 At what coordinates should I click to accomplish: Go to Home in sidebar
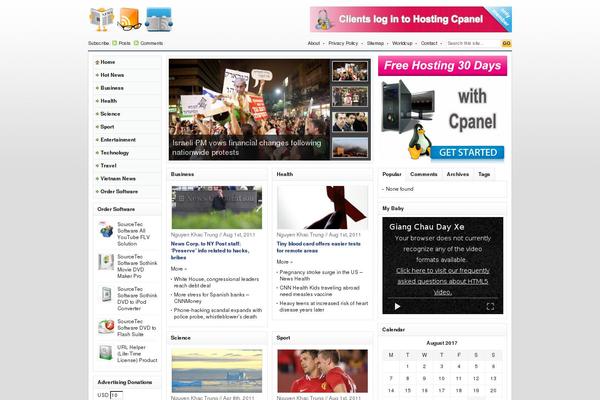pos(108,62)
